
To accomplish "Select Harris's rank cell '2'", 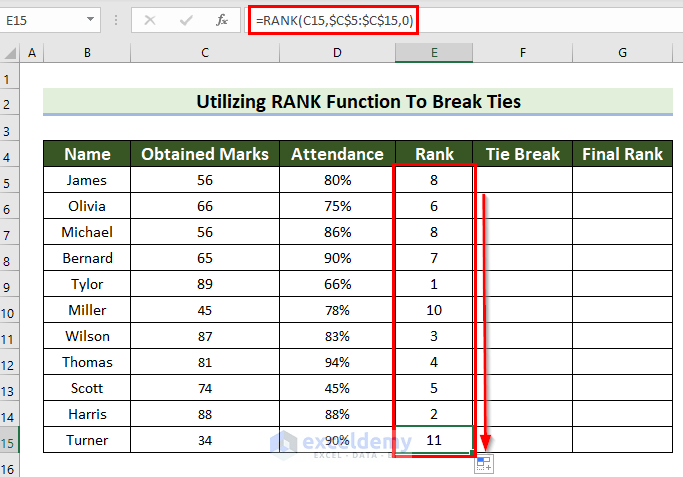I will coord(434,414).
